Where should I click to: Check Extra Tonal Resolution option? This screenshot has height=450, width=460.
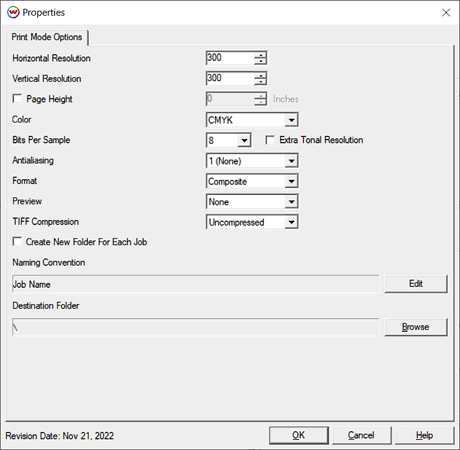(270, 140)
